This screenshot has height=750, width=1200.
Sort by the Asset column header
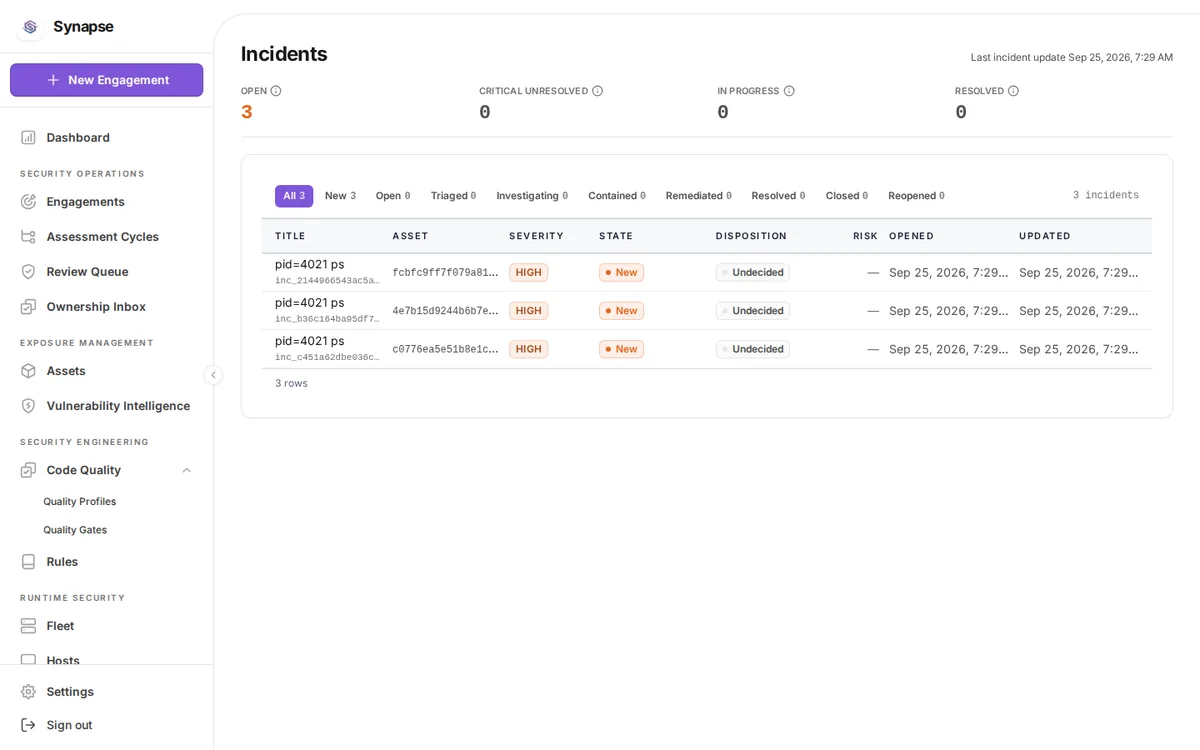(x=410, y=236)
